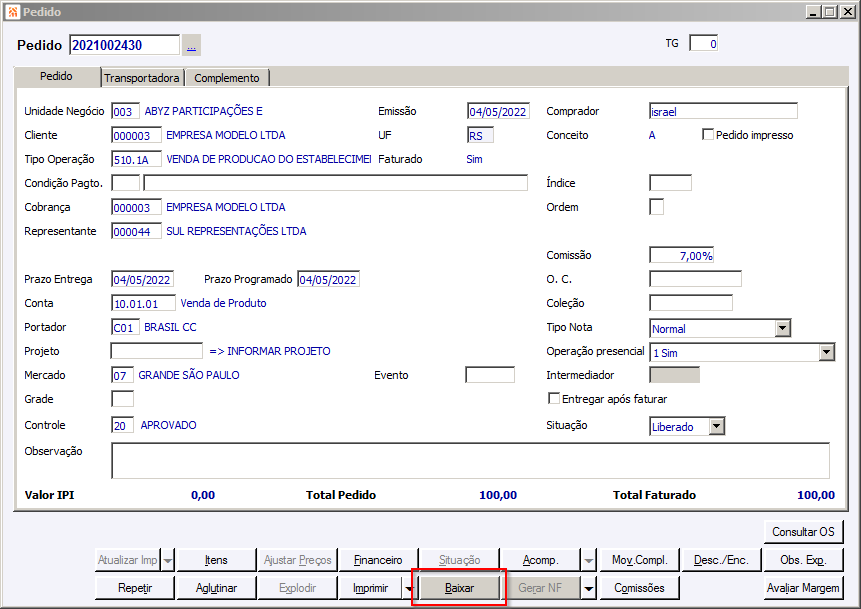Open the Financeiro button
The width and height of the screenshot is (861, 609).
(378, 560)
